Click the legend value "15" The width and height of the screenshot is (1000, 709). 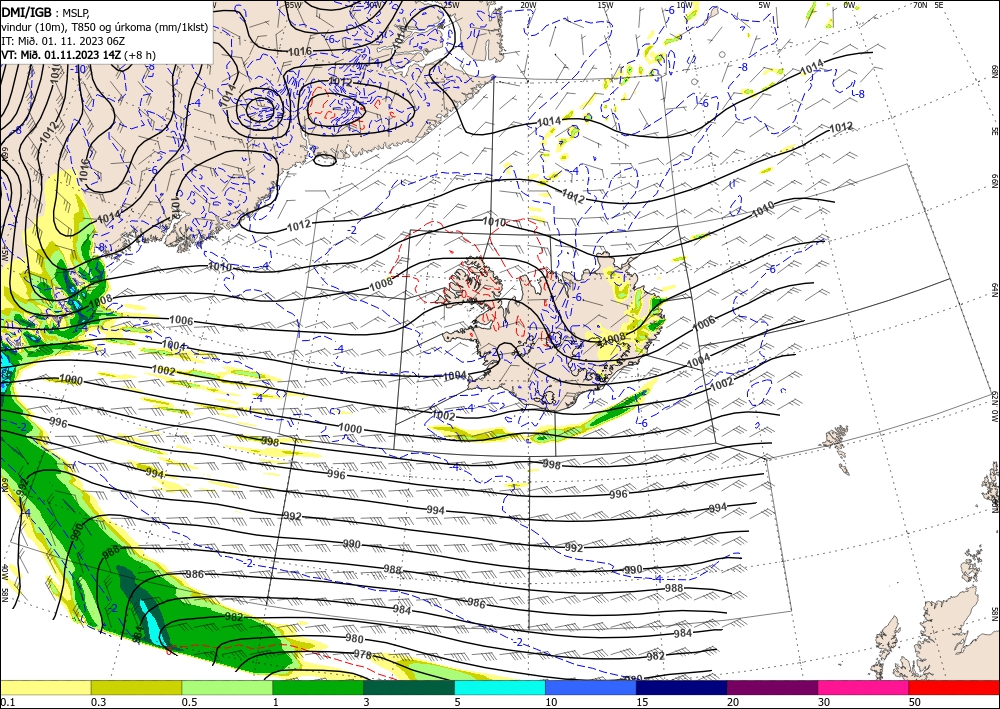(x=642, y=702)
